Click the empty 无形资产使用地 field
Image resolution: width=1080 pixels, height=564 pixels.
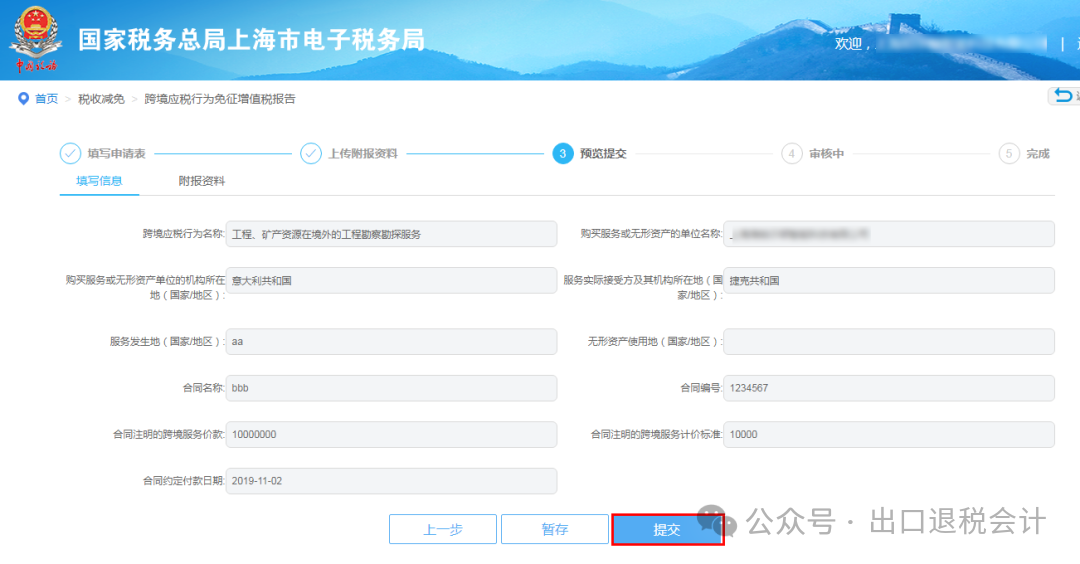click(x=888, y=341)
